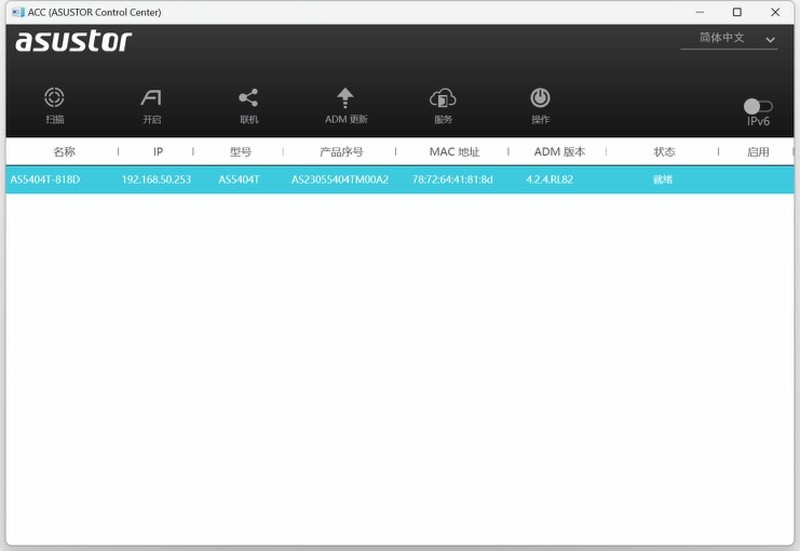Click the 扫描 scan icon
The width and height of the screenshot is (800, 551).
pyautogui.click(x=54, y=97)
